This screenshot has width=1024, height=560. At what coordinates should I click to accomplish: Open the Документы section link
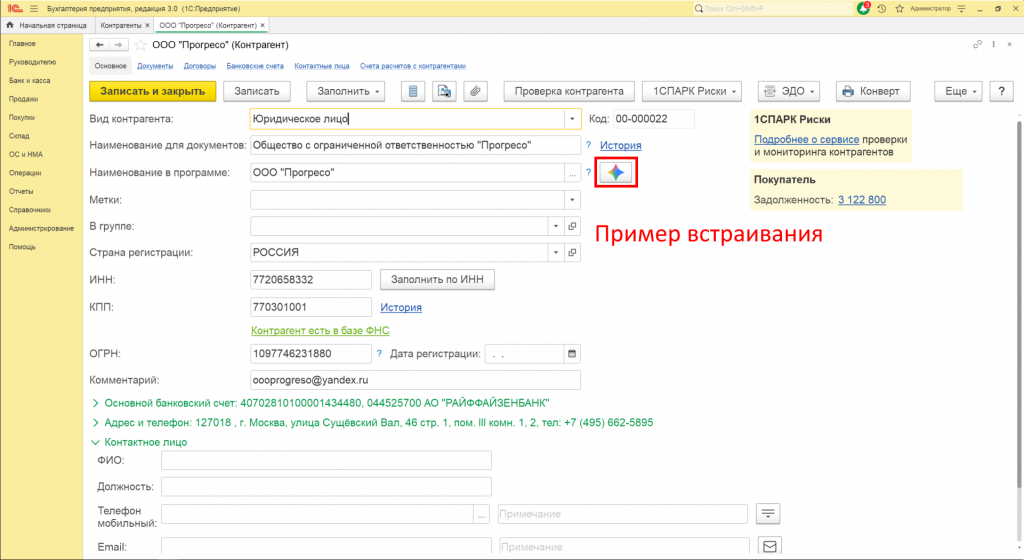pos(155,66)
